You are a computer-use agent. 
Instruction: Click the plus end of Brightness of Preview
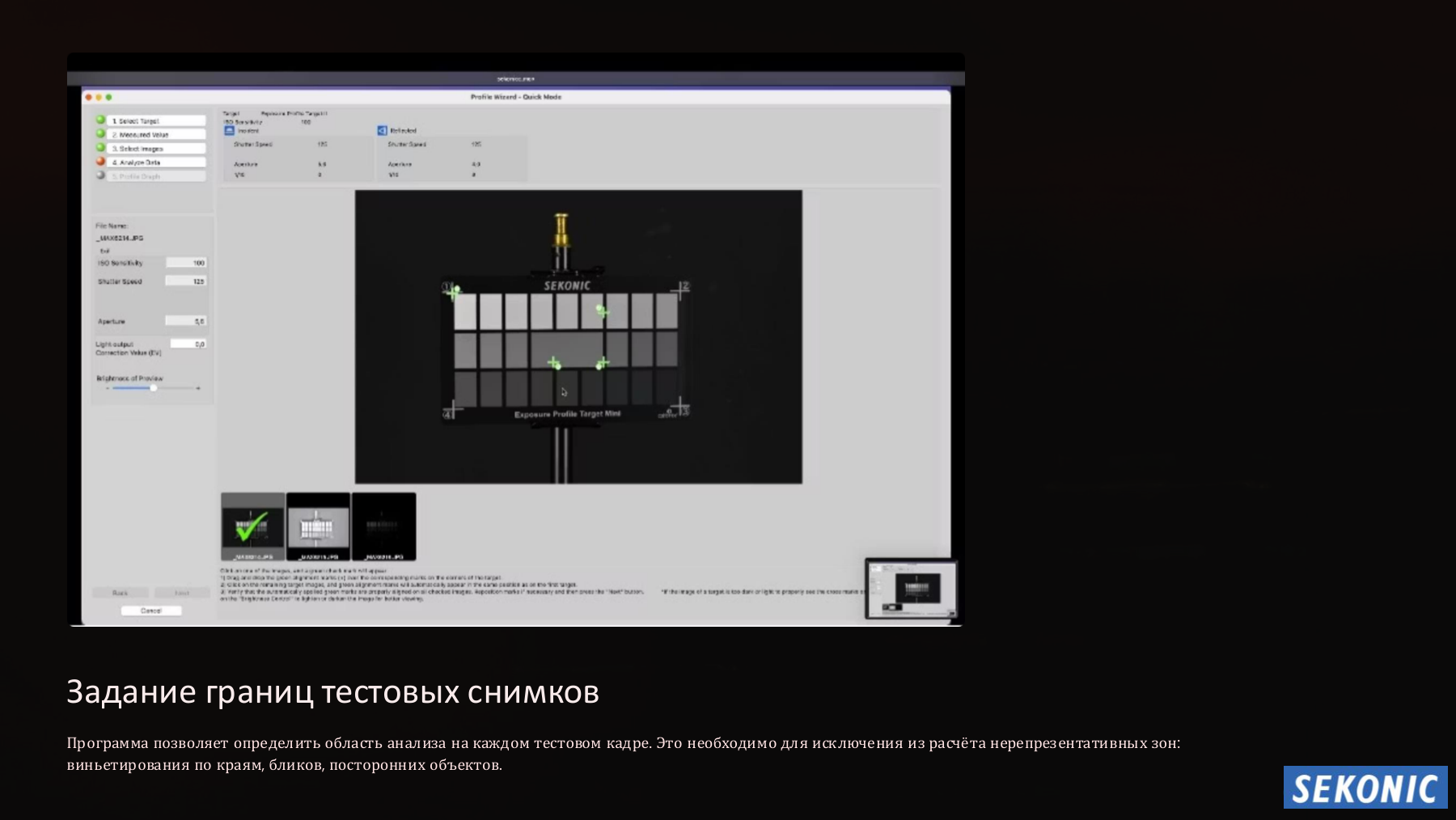click(198, 388)
